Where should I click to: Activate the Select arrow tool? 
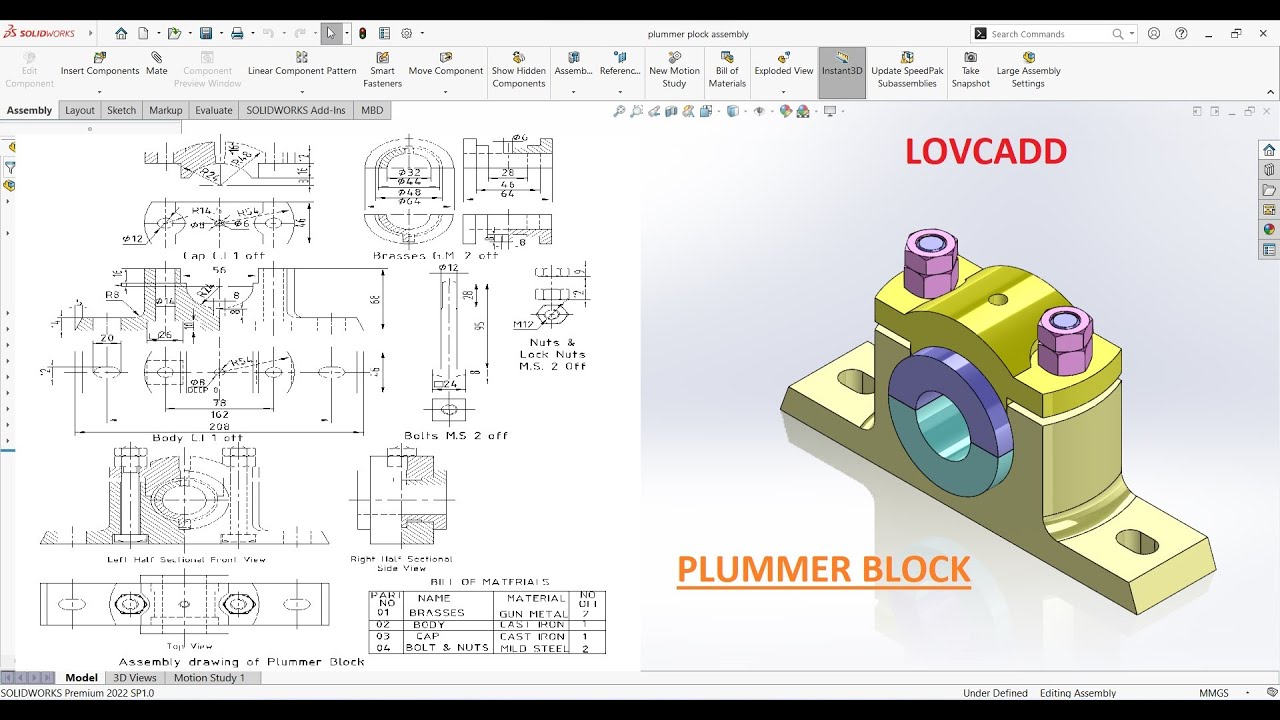click(x=330, y=33)
